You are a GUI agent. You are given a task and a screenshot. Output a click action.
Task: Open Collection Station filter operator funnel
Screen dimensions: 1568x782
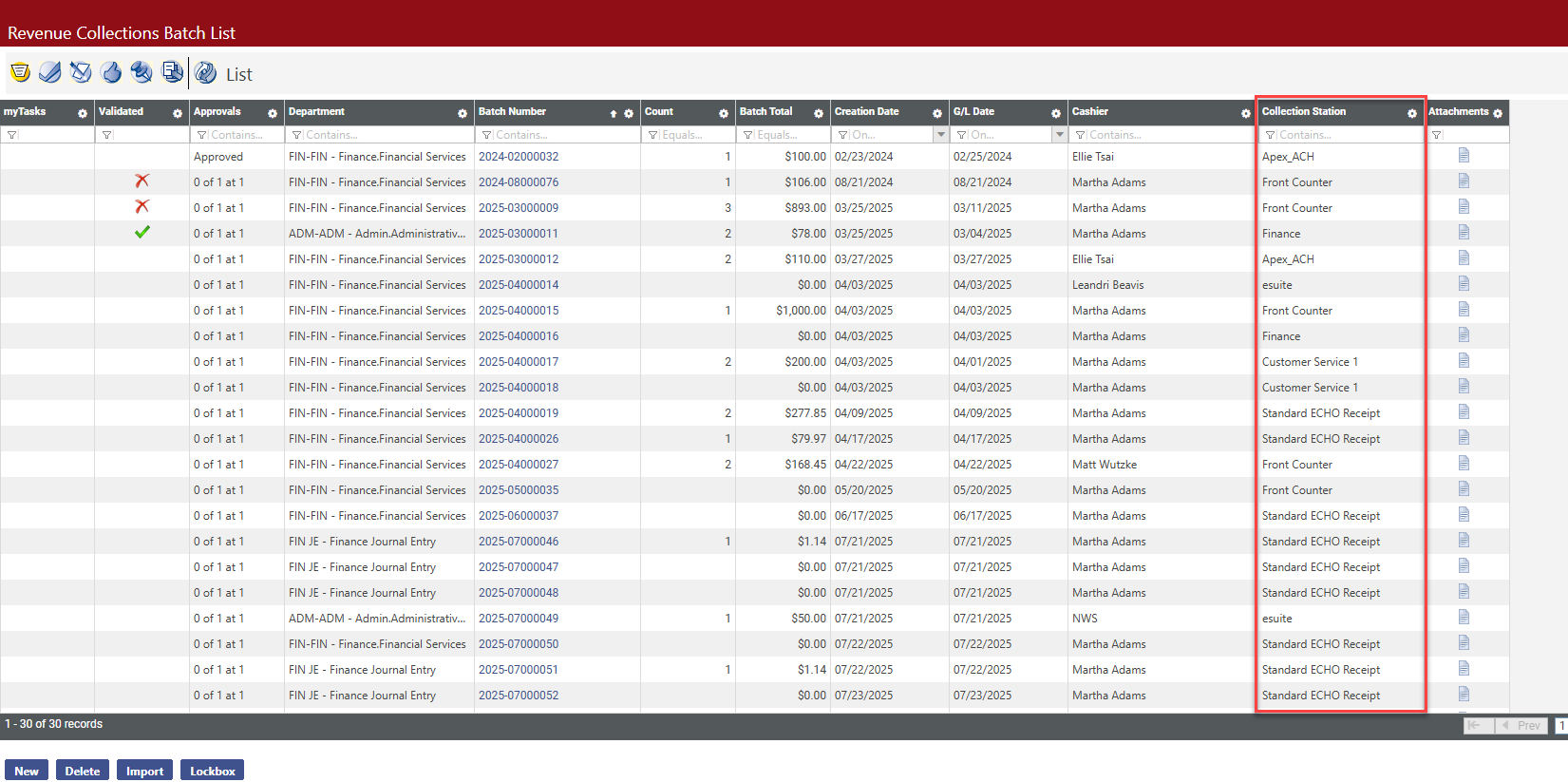click(x=1270, y=135)
